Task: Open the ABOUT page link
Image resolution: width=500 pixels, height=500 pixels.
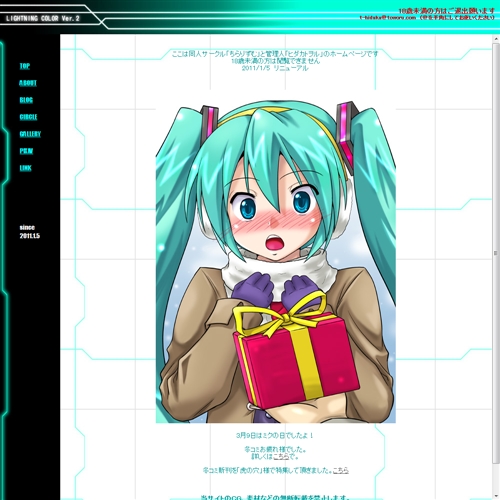Action: 28,83
